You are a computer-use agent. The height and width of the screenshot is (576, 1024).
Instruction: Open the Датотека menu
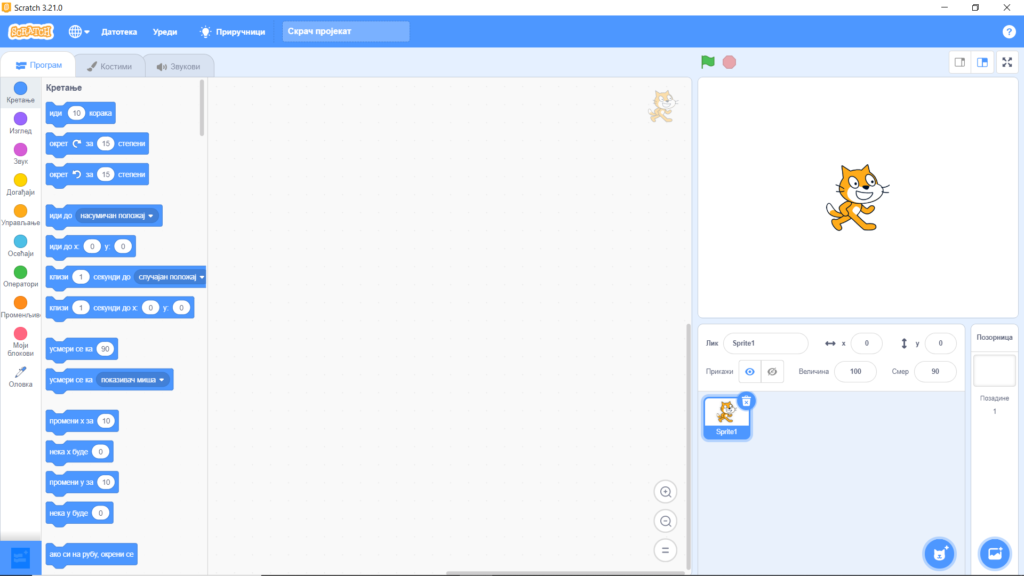pos(119,31)
